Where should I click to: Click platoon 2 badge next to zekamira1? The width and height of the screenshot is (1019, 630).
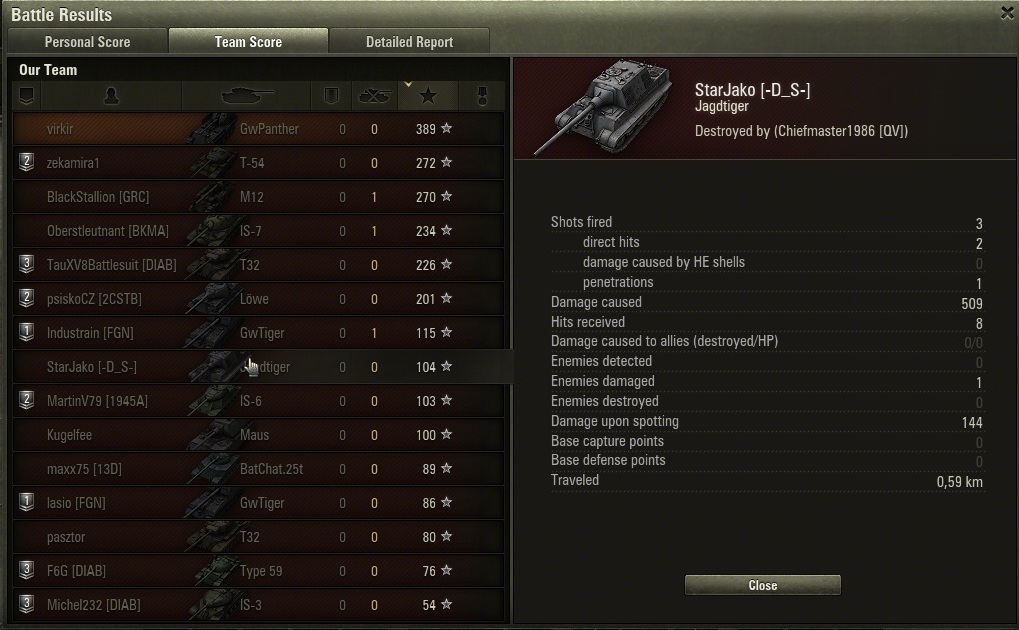coord(26,162)
